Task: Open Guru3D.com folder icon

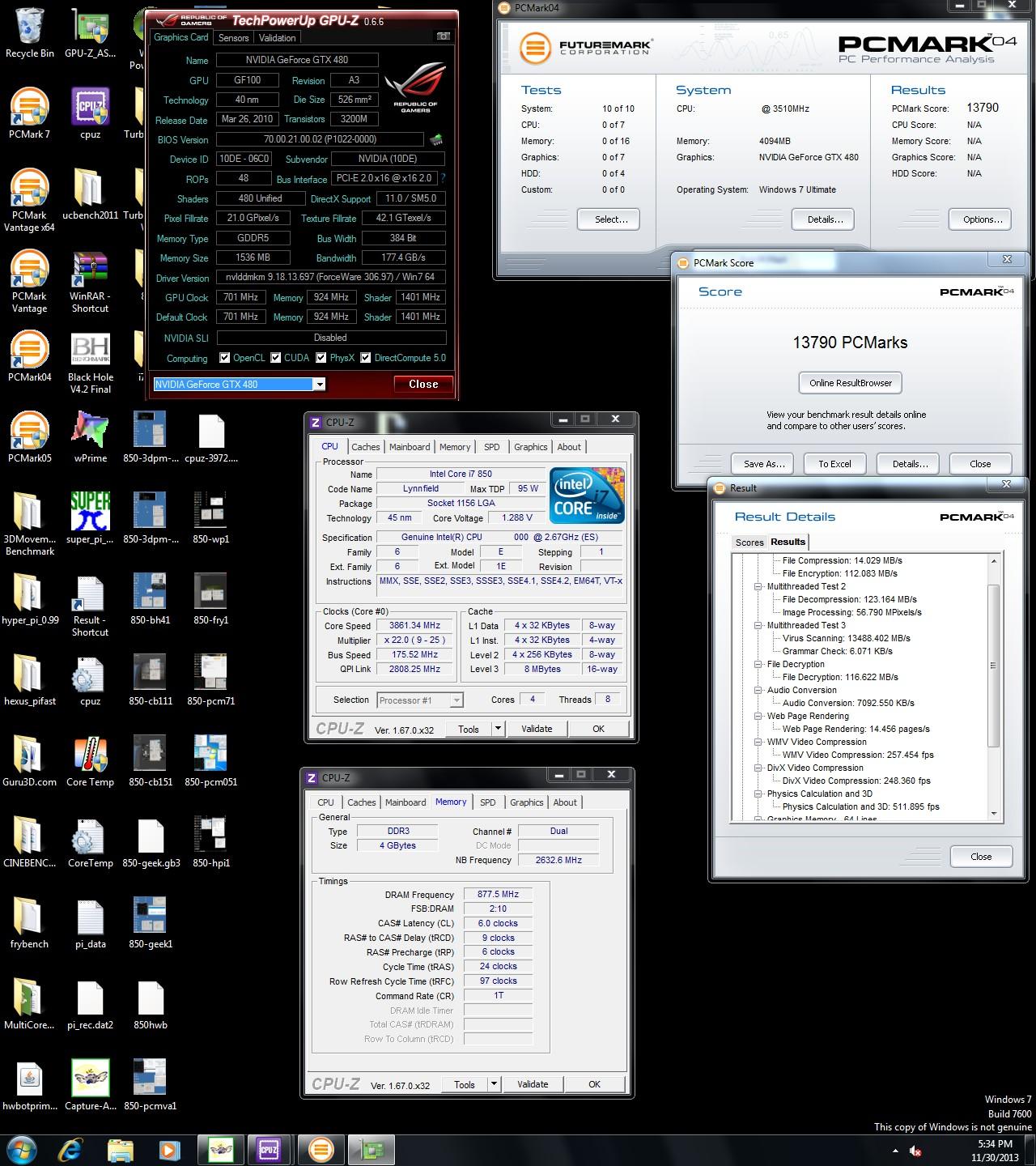Action: pyautogui.click(x=29, y=755)
